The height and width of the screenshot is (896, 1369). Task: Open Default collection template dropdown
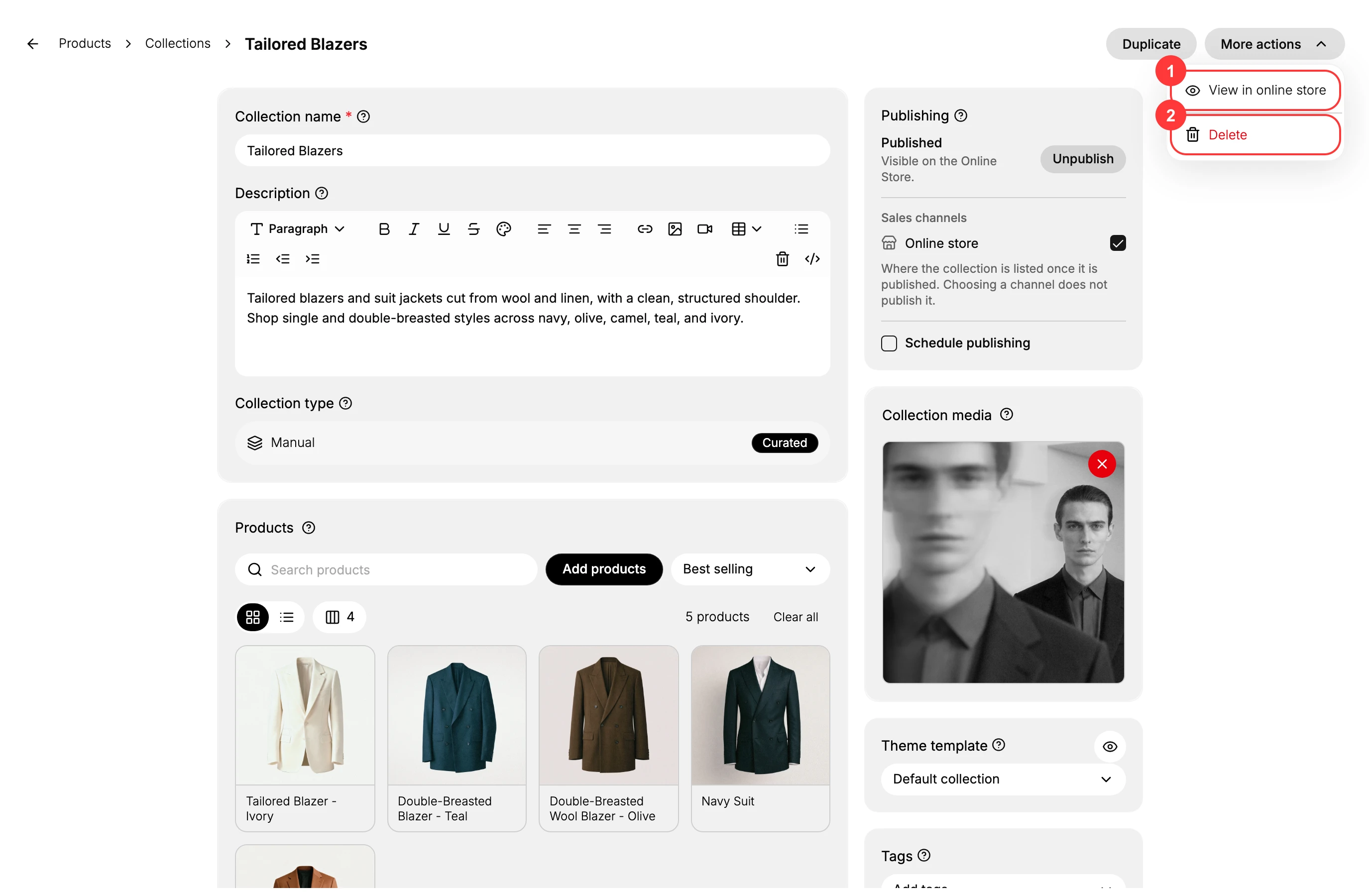click(1003, 779)
